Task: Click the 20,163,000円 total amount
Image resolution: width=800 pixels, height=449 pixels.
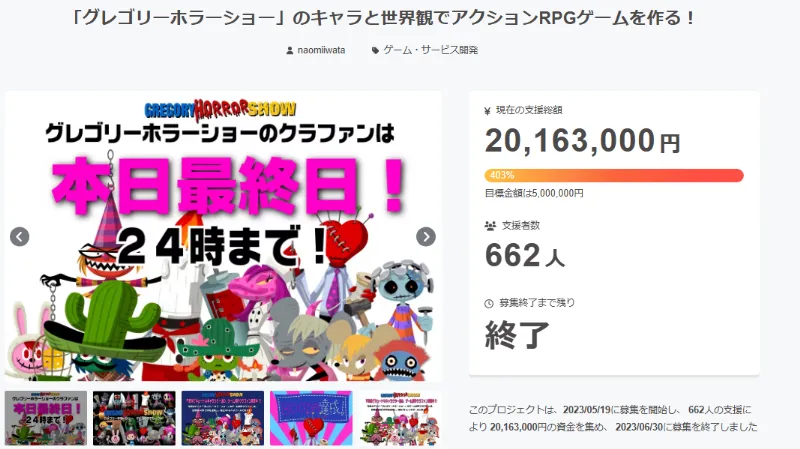Action: point(583,141)
